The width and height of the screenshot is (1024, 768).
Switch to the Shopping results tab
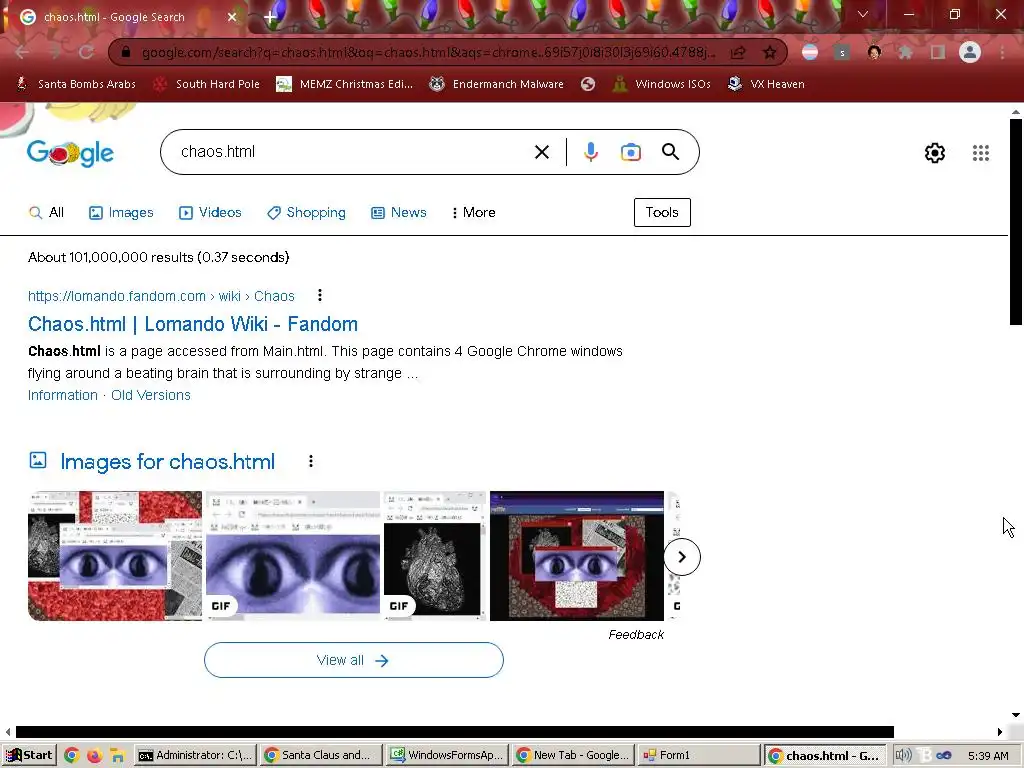306,212
